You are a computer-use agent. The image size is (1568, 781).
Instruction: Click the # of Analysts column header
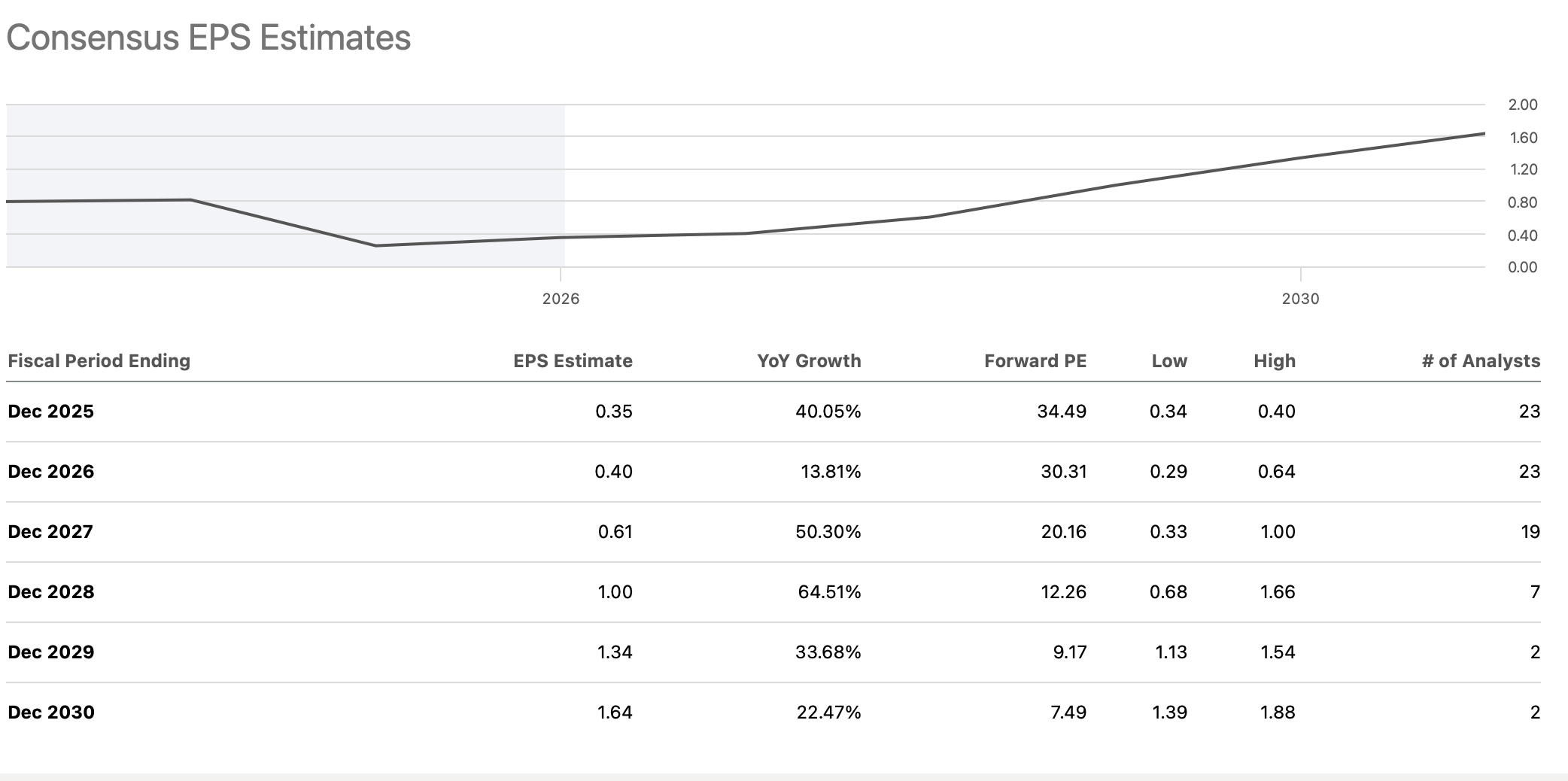click(x=1481, y=361)
